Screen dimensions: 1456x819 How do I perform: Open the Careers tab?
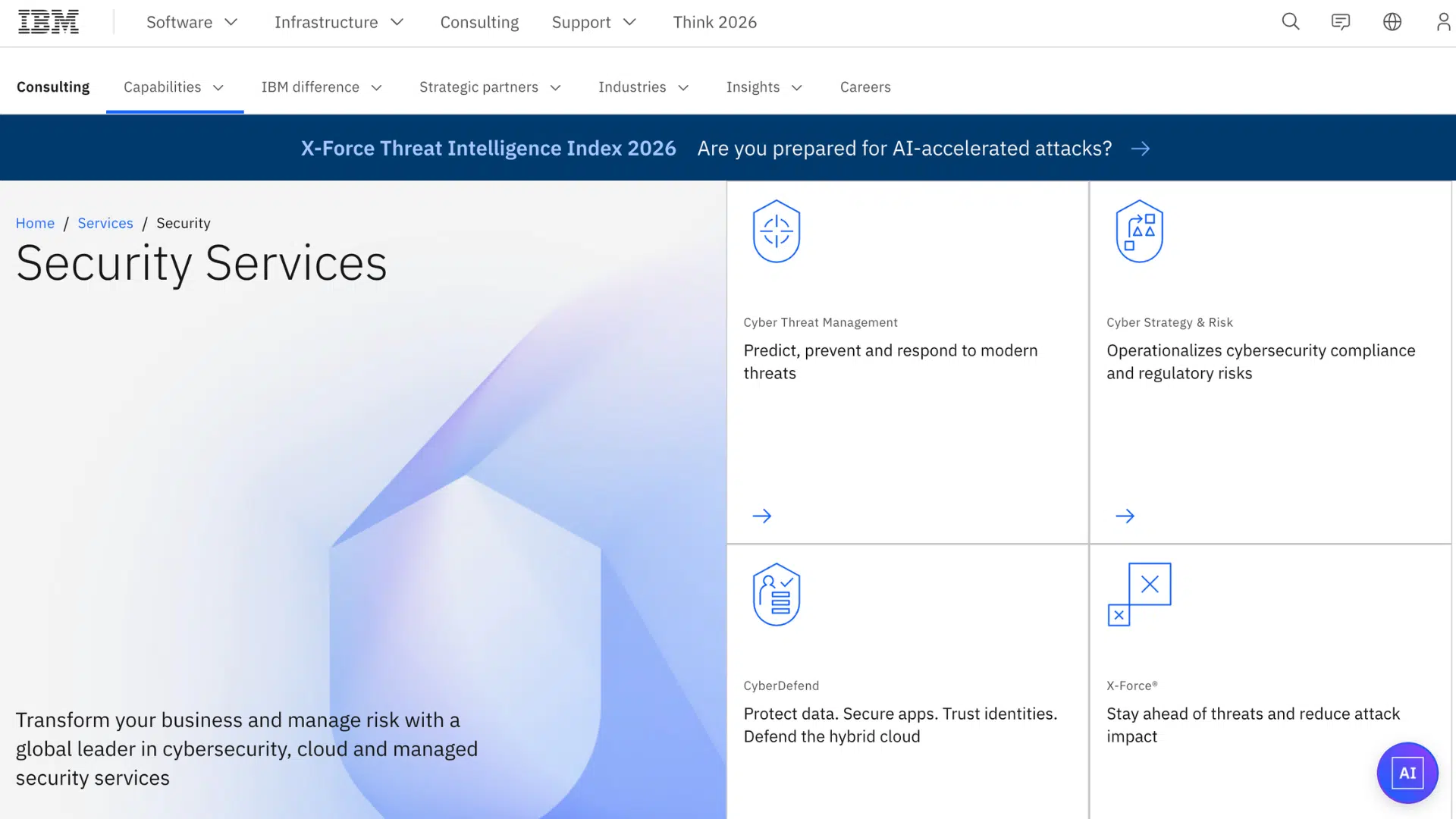point(865,87)
